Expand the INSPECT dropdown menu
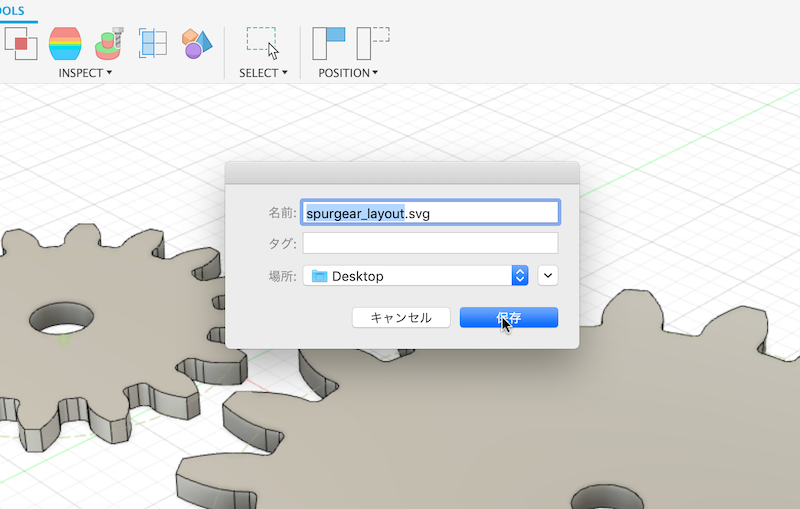 coord(85,73)
